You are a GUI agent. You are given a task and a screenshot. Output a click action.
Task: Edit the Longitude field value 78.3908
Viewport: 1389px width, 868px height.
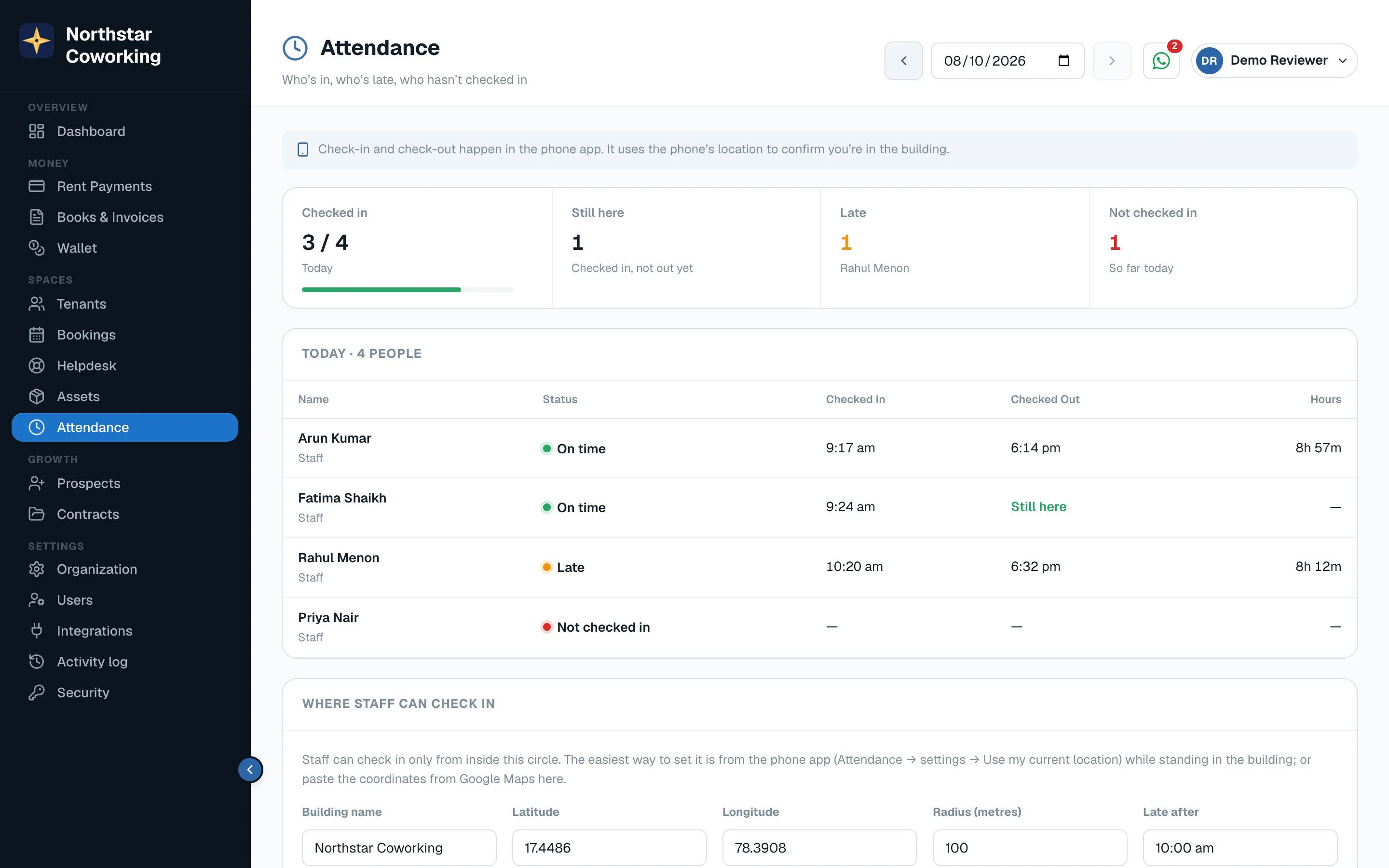(x=819, y=848)
